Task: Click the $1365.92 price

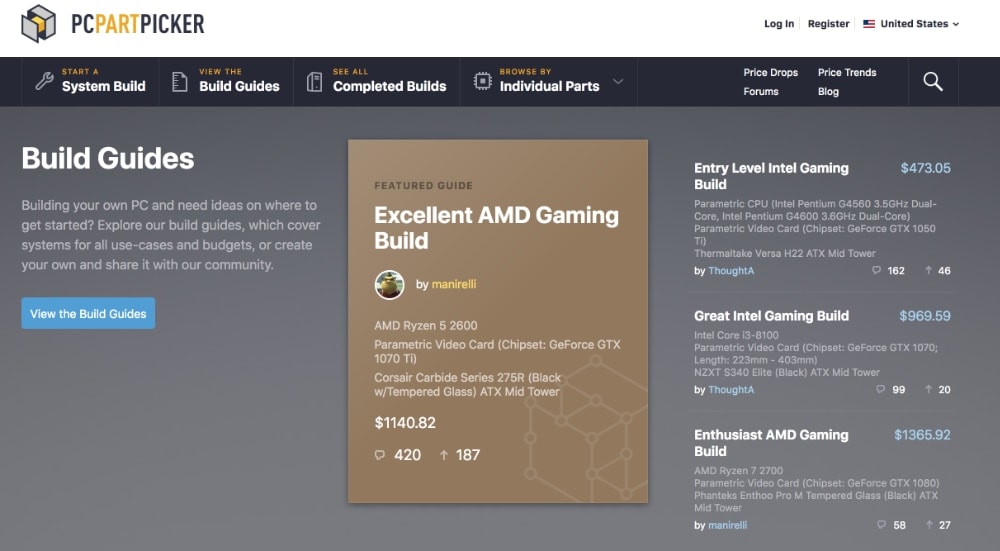Action: coord(922,435)
